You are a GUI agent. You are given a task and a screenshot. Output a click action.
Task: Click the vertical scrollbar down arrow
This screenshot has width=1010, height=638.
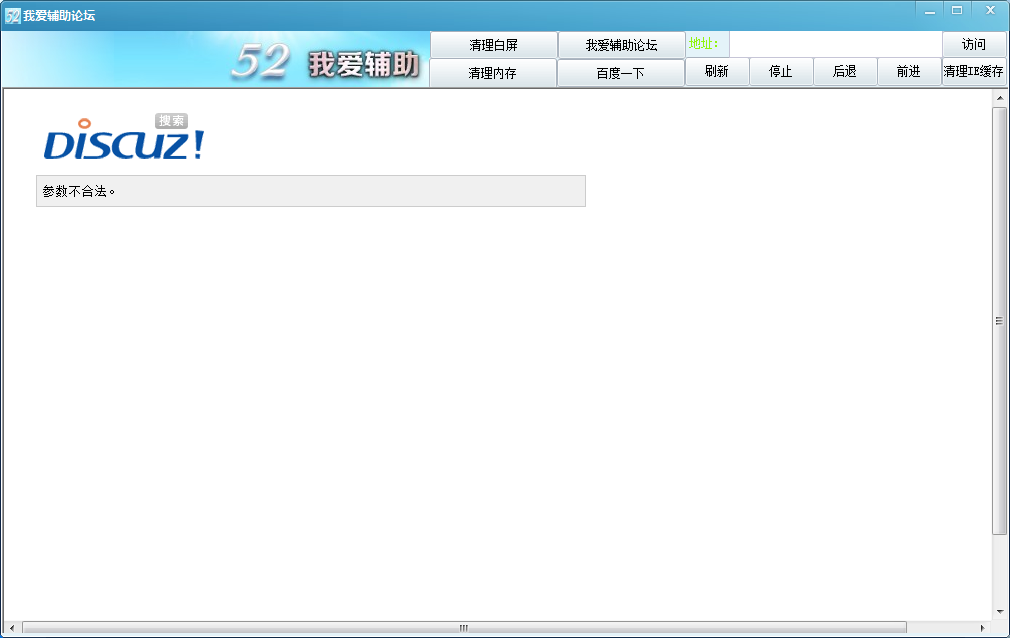pos(1000,612)
